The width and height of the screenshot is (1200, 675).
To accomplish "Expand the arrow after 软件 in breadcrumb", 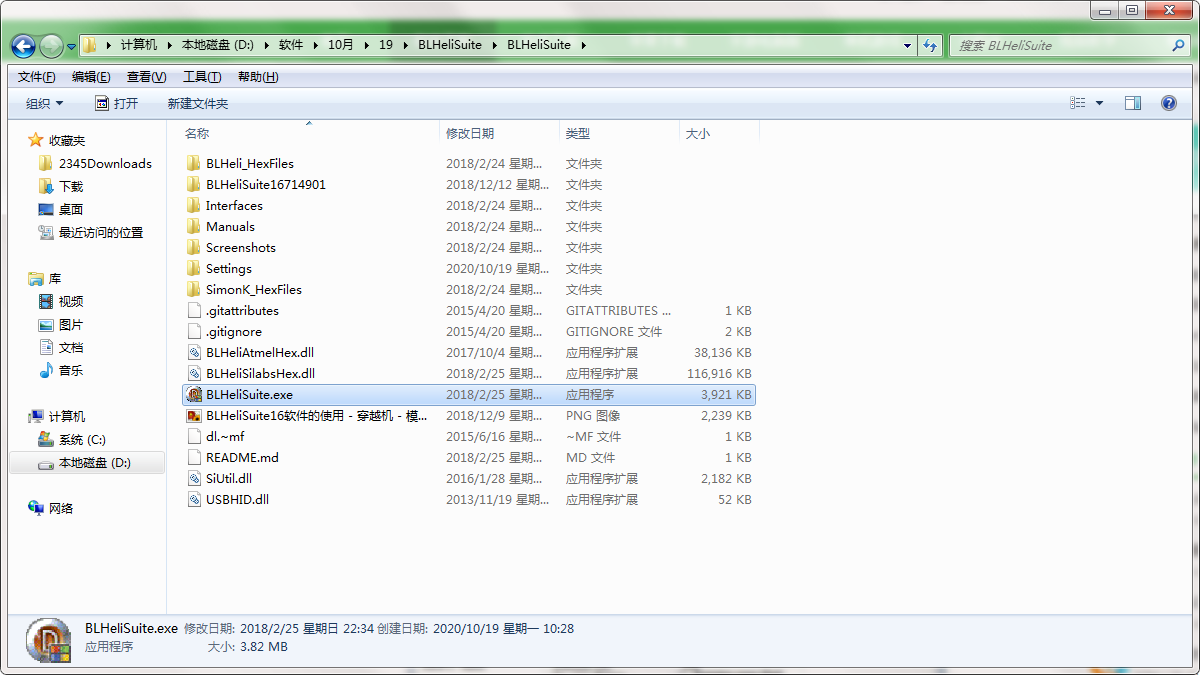I will pyautogui.click(x=314, y=45).
